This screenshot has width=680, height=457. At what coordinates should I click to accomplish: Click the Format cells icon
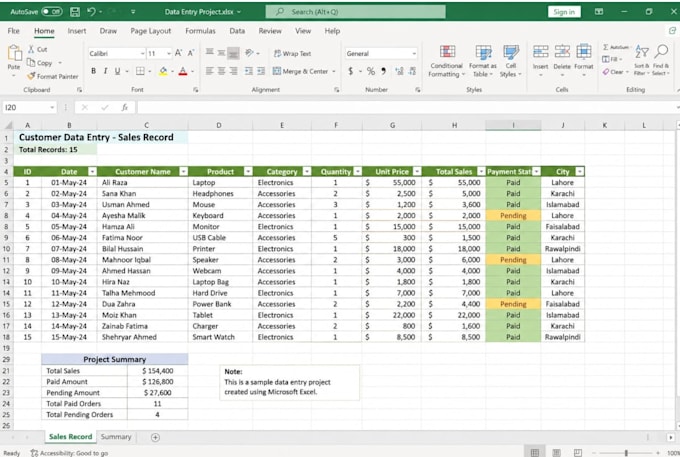[x=584, y=52]
